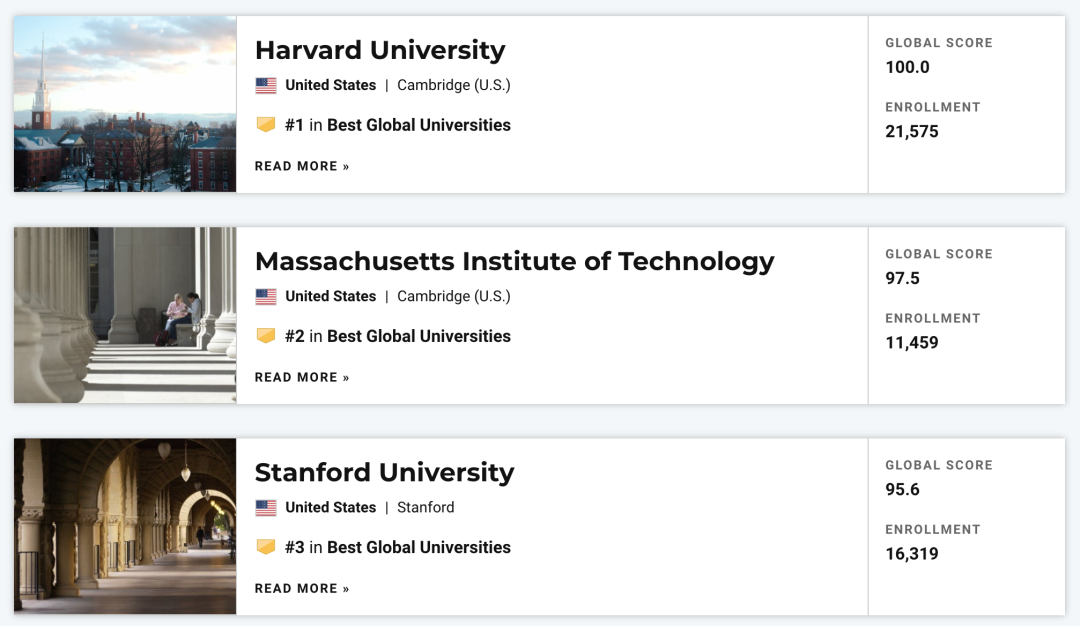Click the yellow ranking badge beside #3
Screen dimensions: 1080x626
[266, 547]
